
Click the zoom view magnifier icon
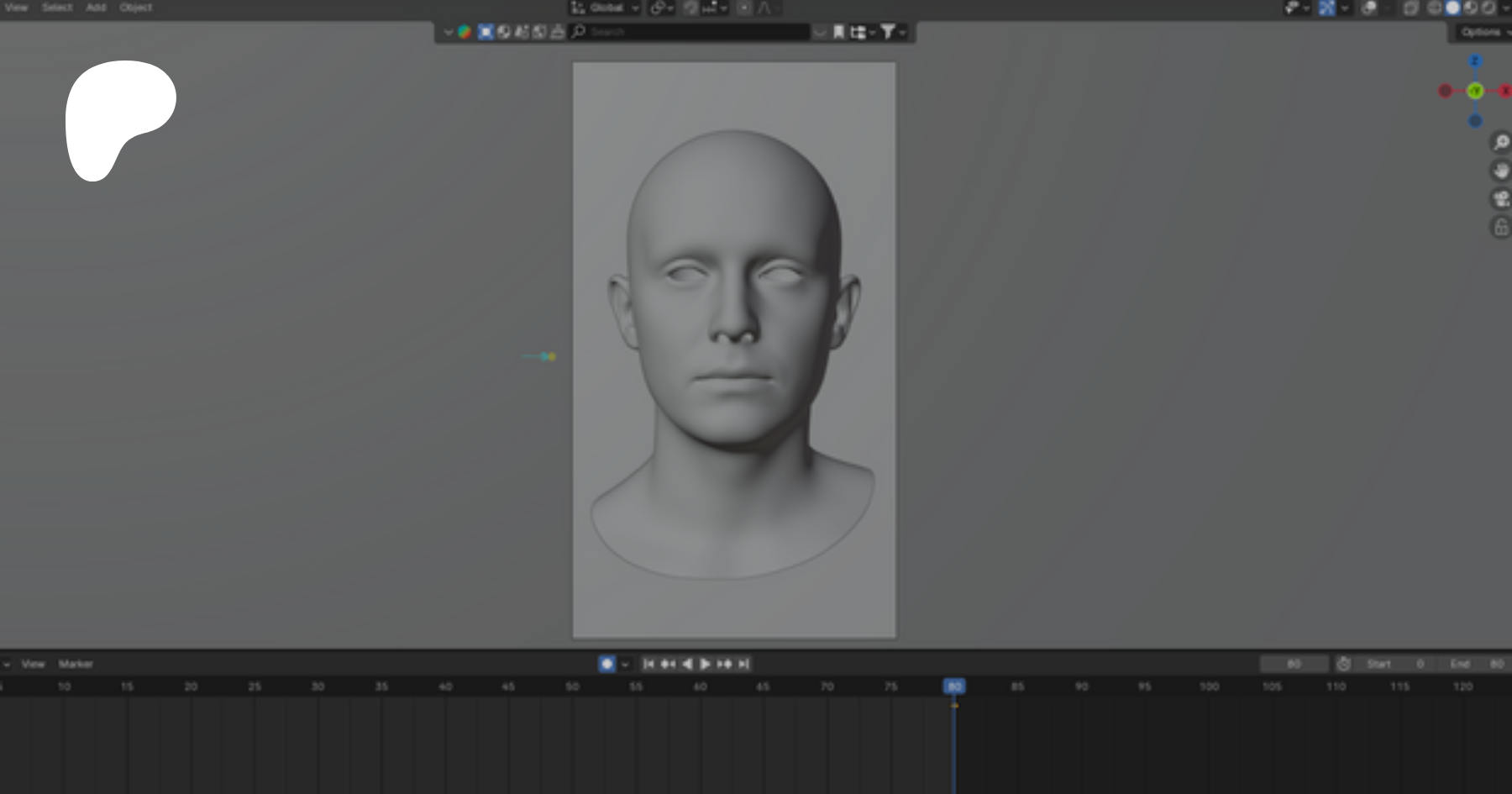coord(1500,142)
